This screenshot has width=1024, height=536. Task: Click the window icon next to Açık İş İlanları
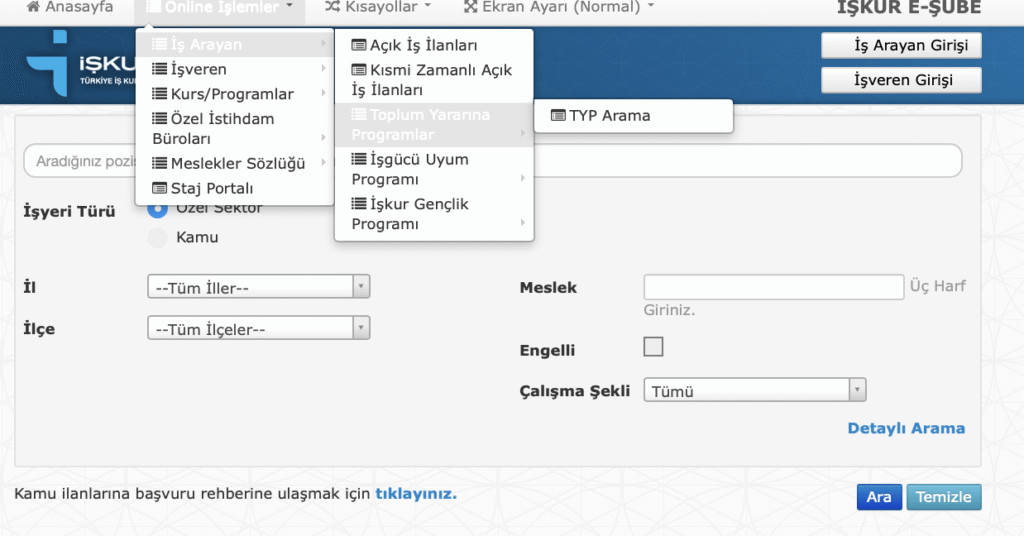tap(359, 45)
